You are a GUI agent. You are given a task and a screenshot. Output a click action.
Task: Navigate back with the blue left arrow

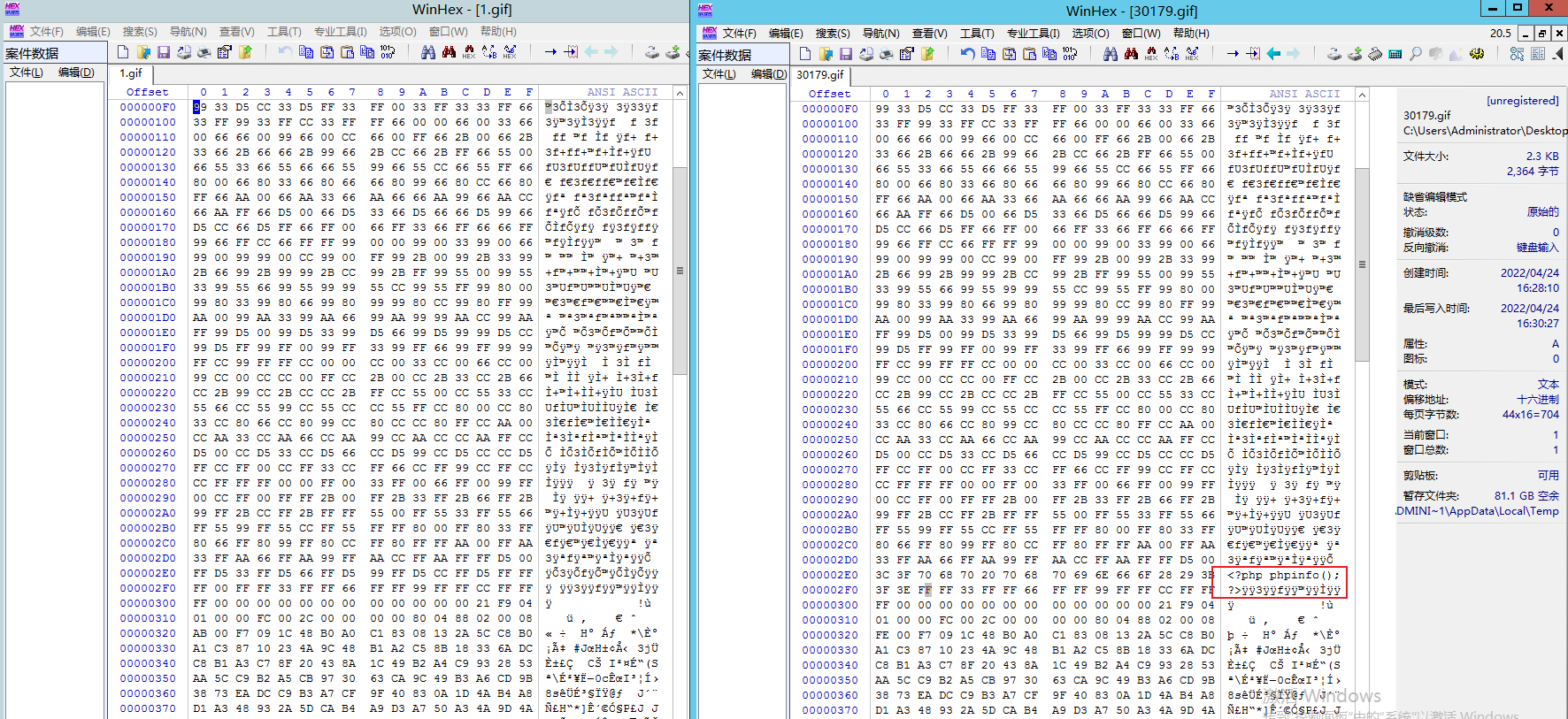tap(1273, 54)
